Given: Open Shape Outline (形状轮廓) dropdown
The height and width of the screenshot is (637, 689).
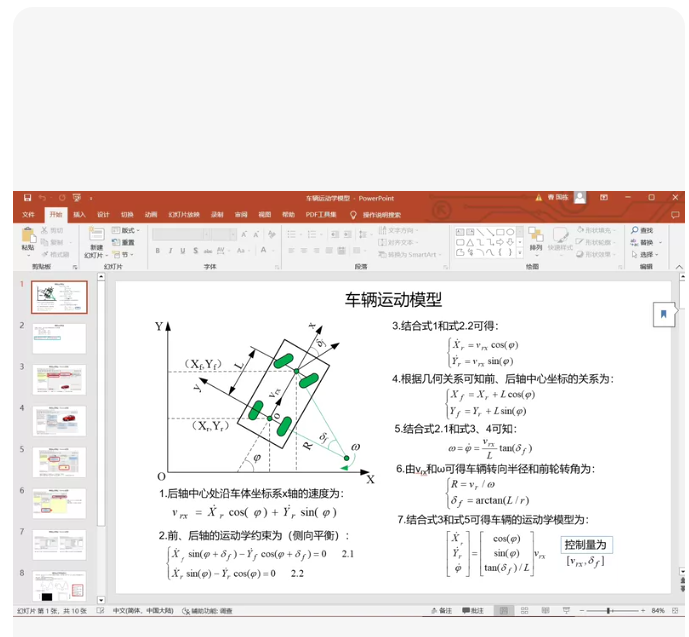Looking at the screenshot, I should (x=596, y=242).
